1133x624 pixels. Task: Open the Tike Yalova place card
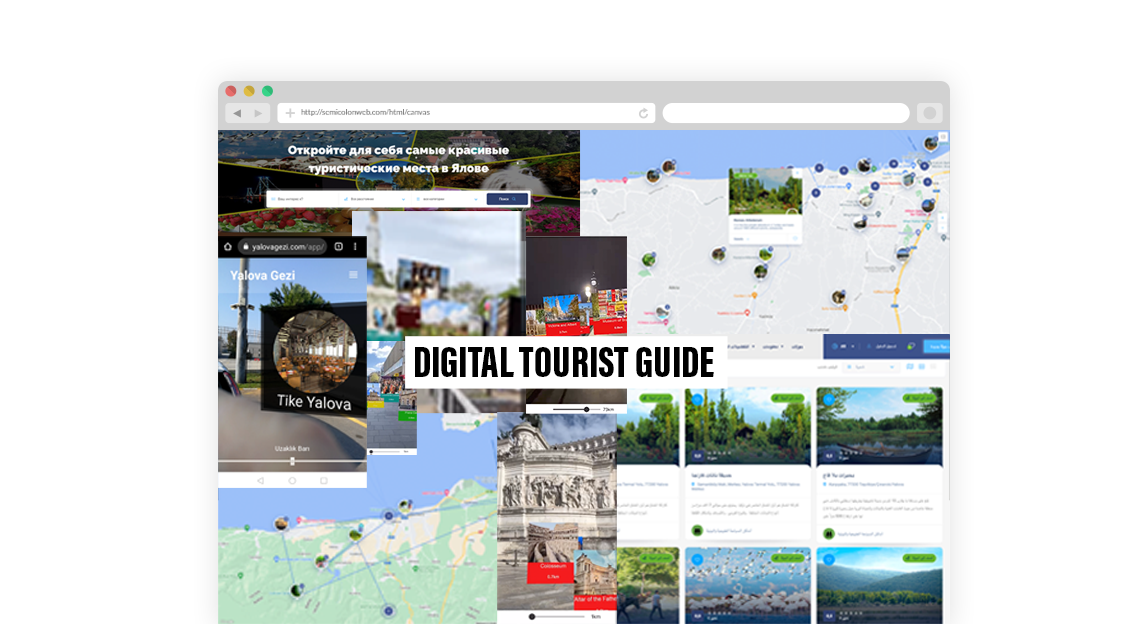tap(314, 363)
